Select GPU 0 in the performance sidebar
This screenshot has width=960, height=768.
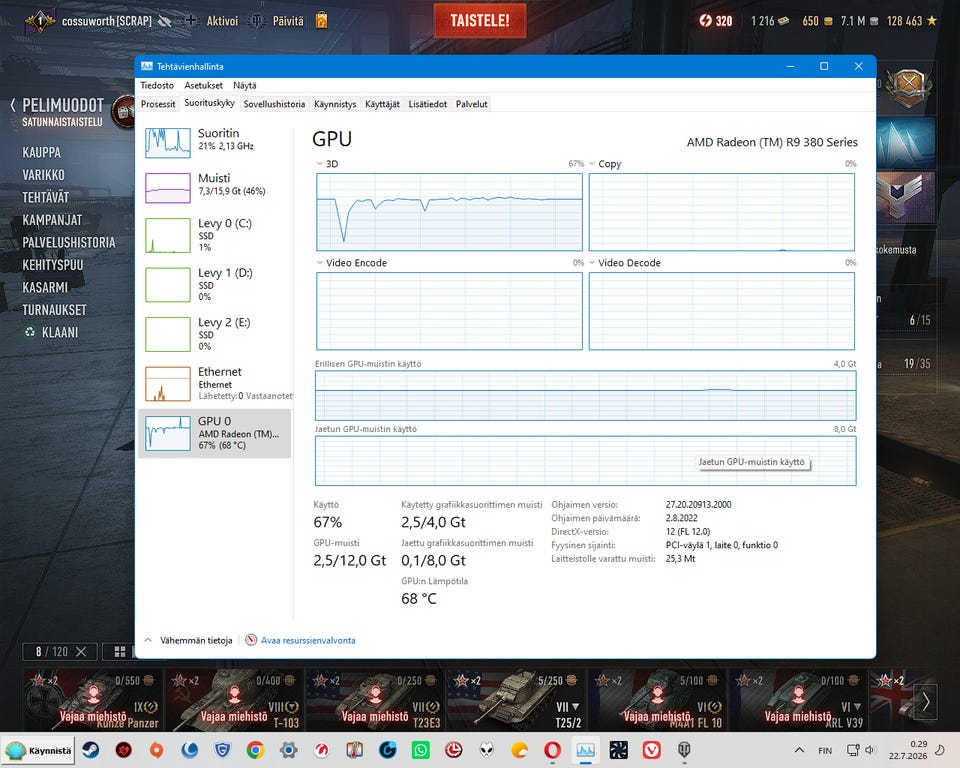[214, 433]
